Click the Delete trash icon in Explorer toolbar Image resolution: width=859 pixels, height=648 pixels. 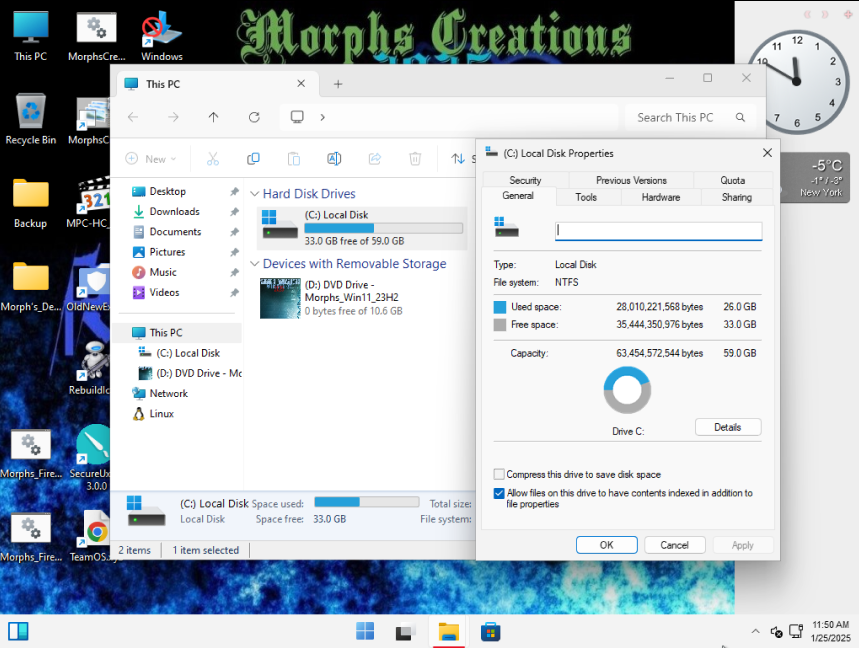click(x=415, y=159)
